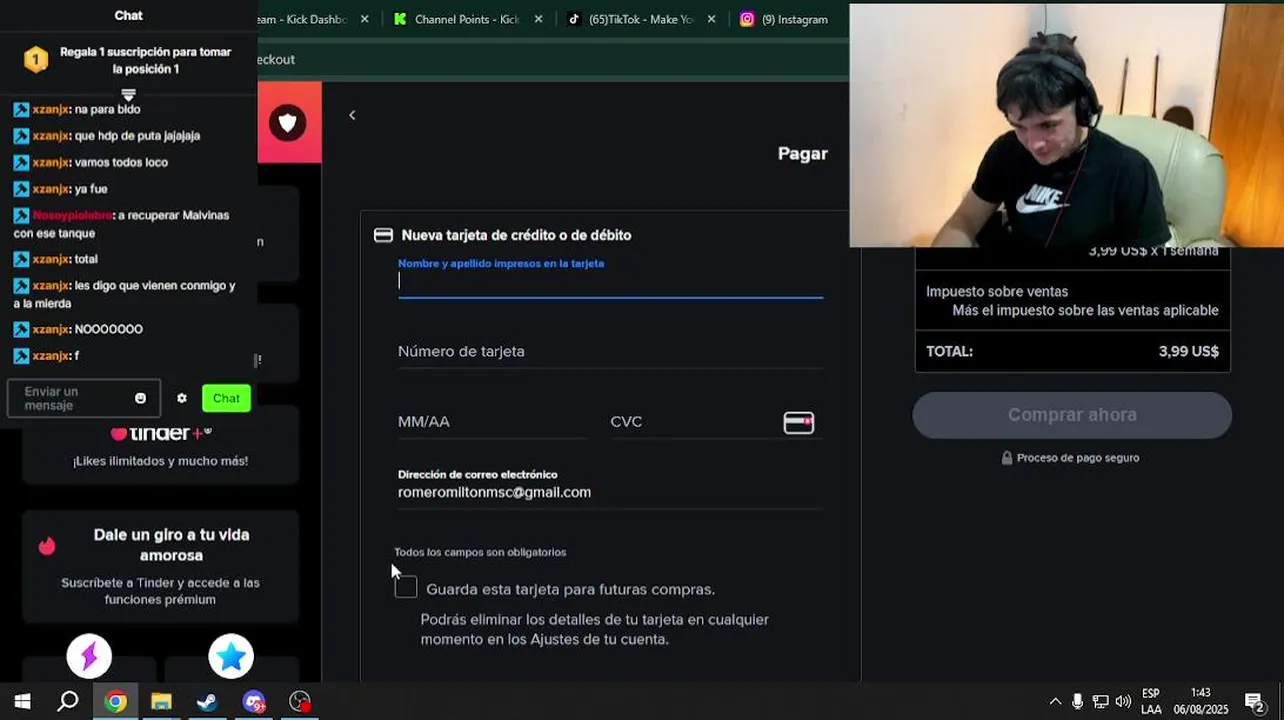The image size is (1284, 720).
Task: Click the Todos los campos son obligatorios note
Action: [x=480, y=552]
